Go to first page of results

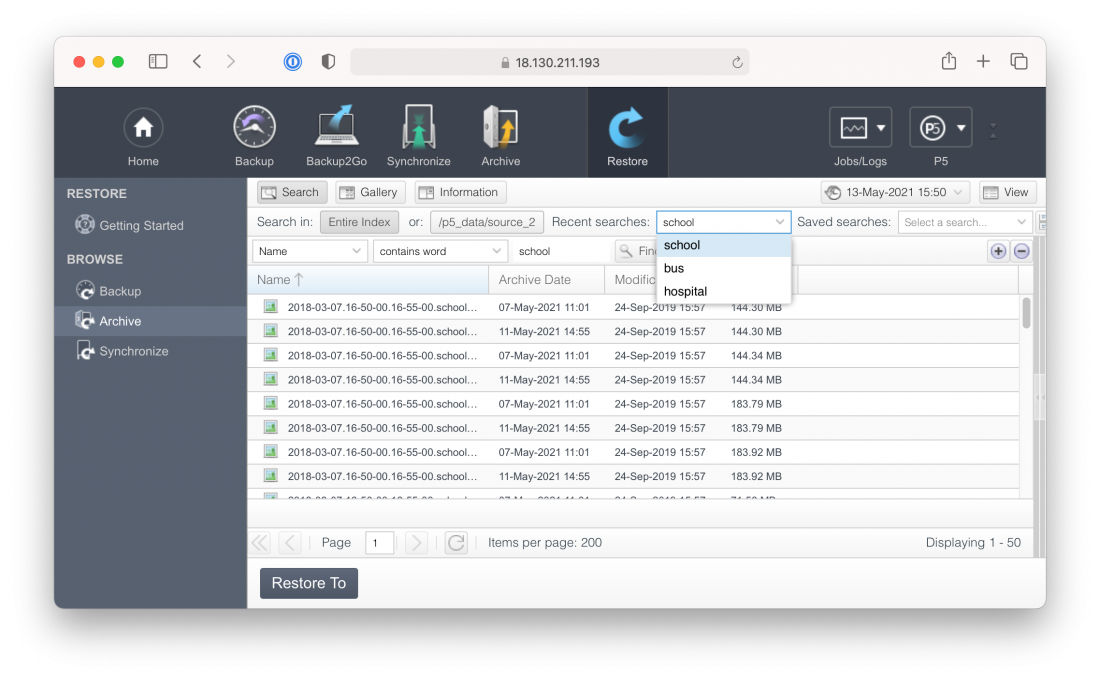[260, 542]
